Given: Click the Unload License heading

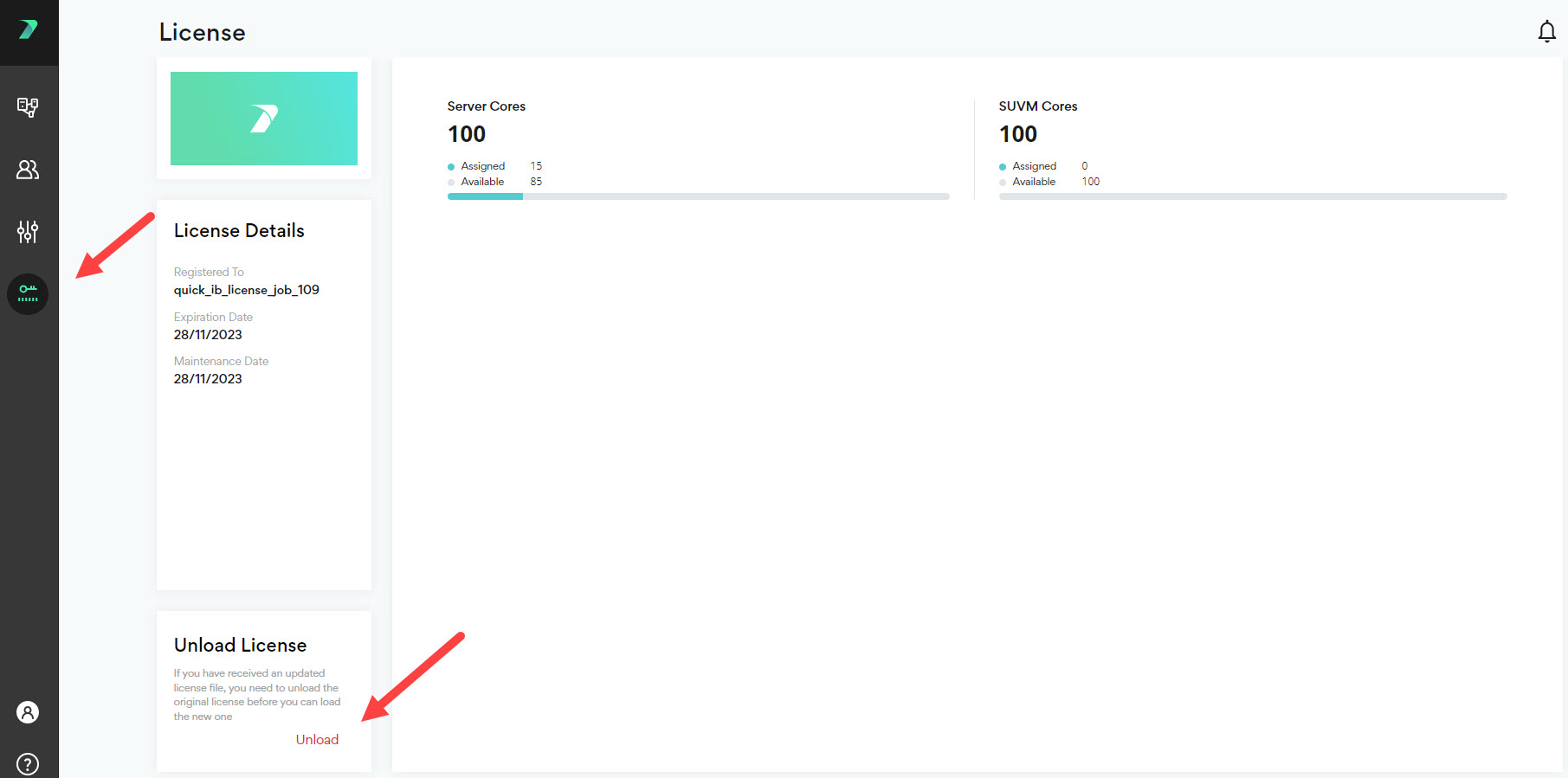Looking at the screenshot, I should pos(241,646).
